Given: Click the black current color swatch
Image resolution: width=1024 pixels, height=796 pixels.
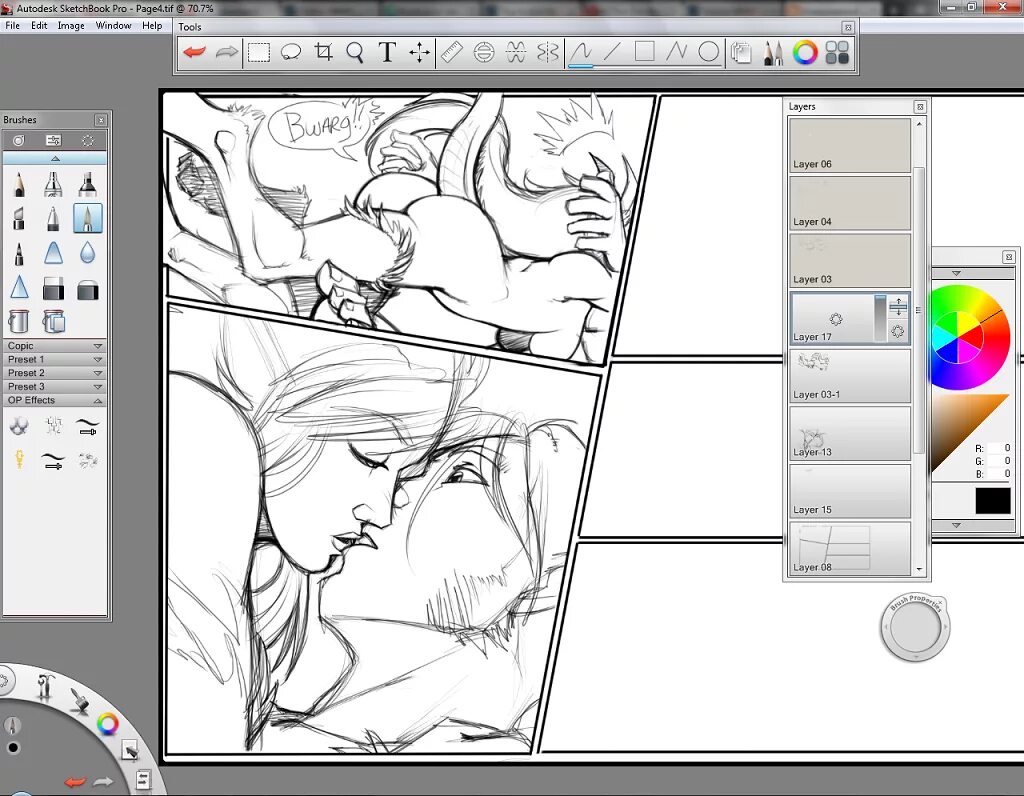Looking at the screenshot, I should pyautogui.click(x=993, y=500).
